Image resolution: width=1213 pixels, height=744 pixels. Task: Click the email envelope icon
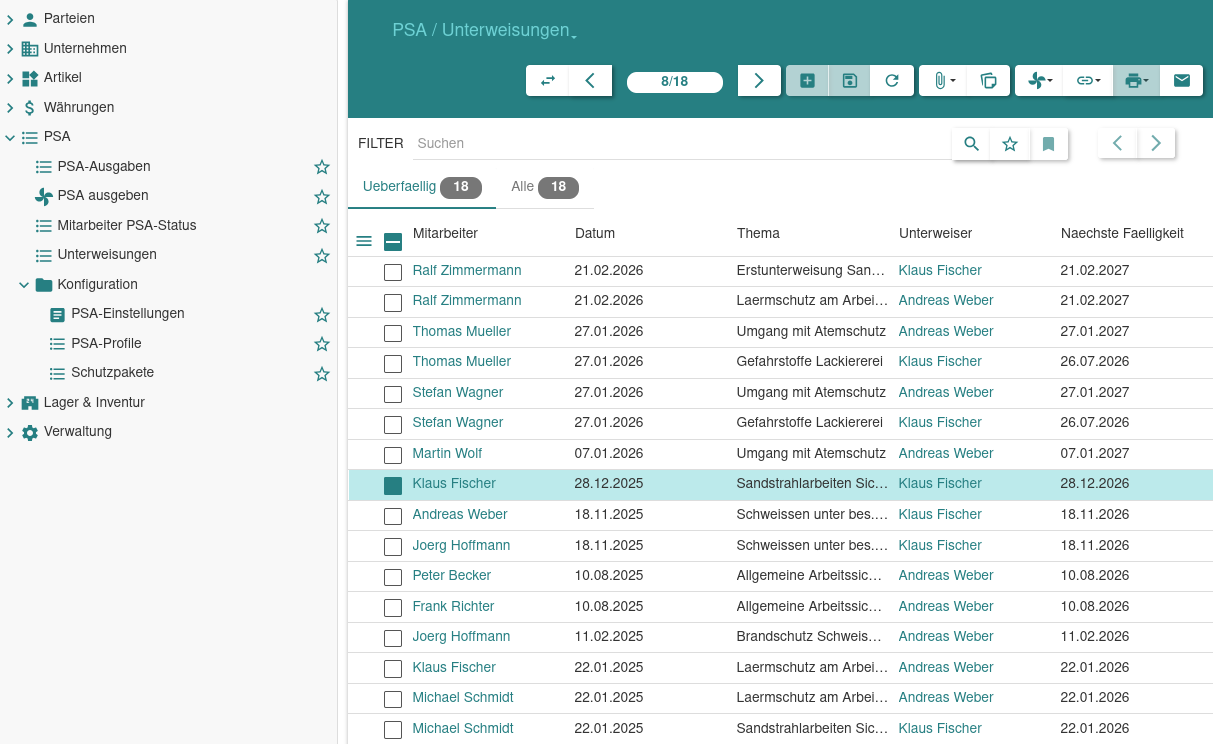pyautogui.click(x=1181, y=81)
